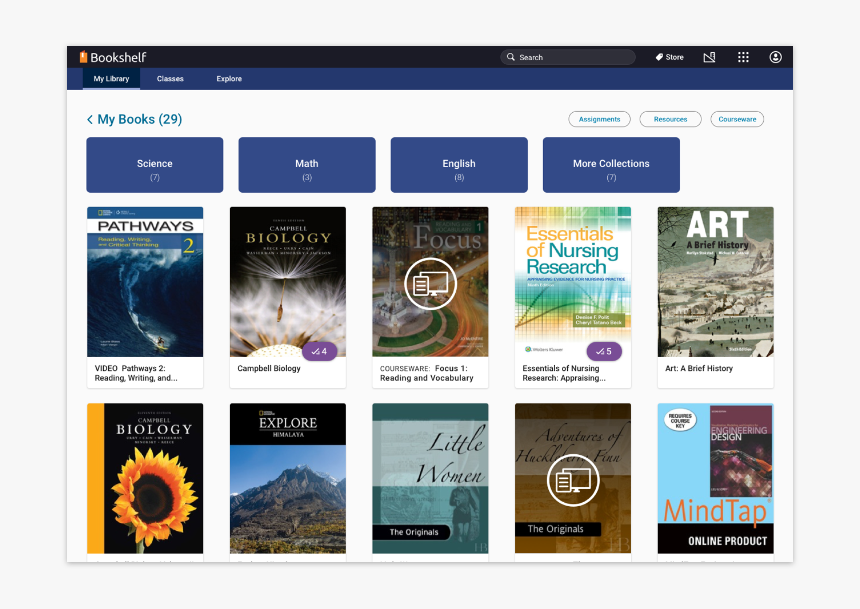Open the notifications flag icon

(x=709, y=57)
